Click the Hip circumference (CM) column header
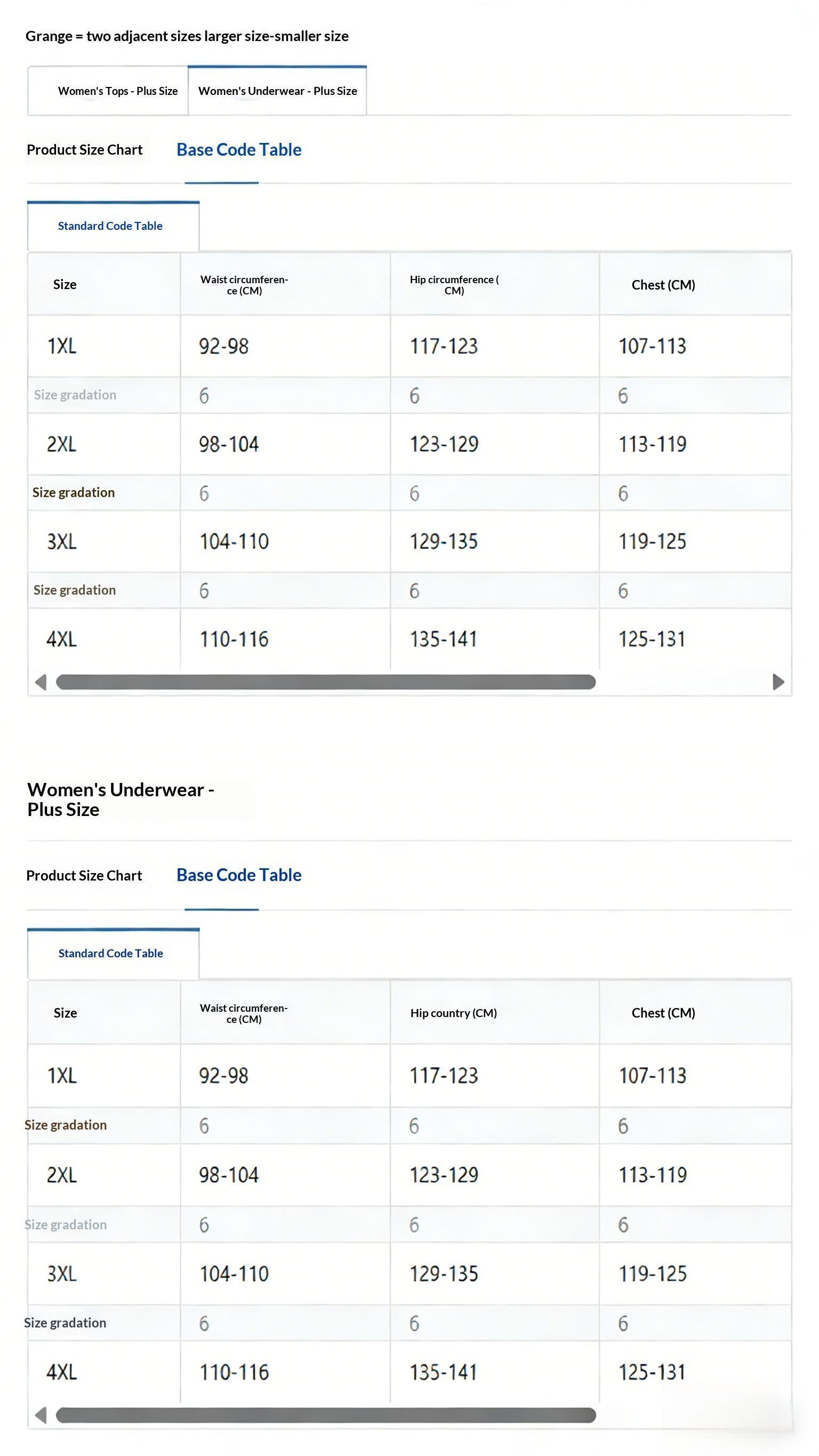This screenshot has height=1456, width=819. tap(454, 285)
